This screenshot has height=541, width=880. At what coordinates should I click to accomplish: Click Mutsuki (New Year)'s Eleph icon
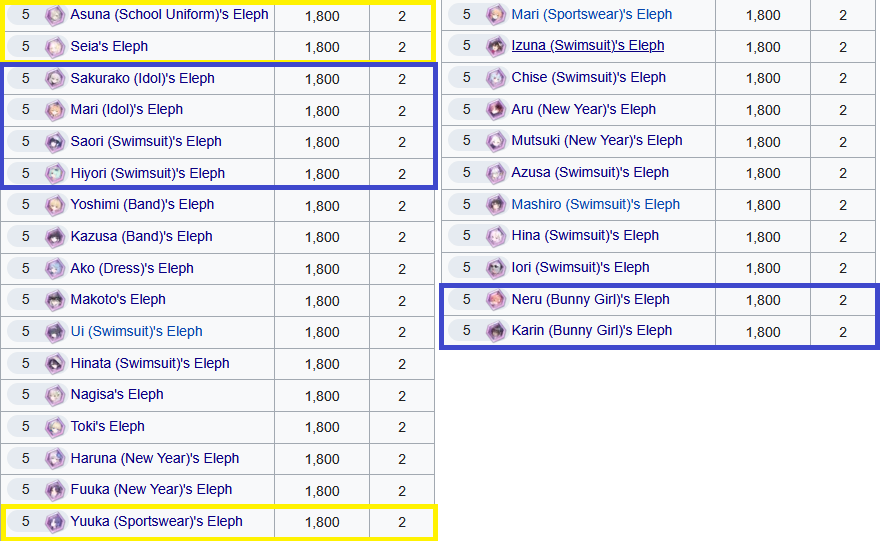pos(496,141)
